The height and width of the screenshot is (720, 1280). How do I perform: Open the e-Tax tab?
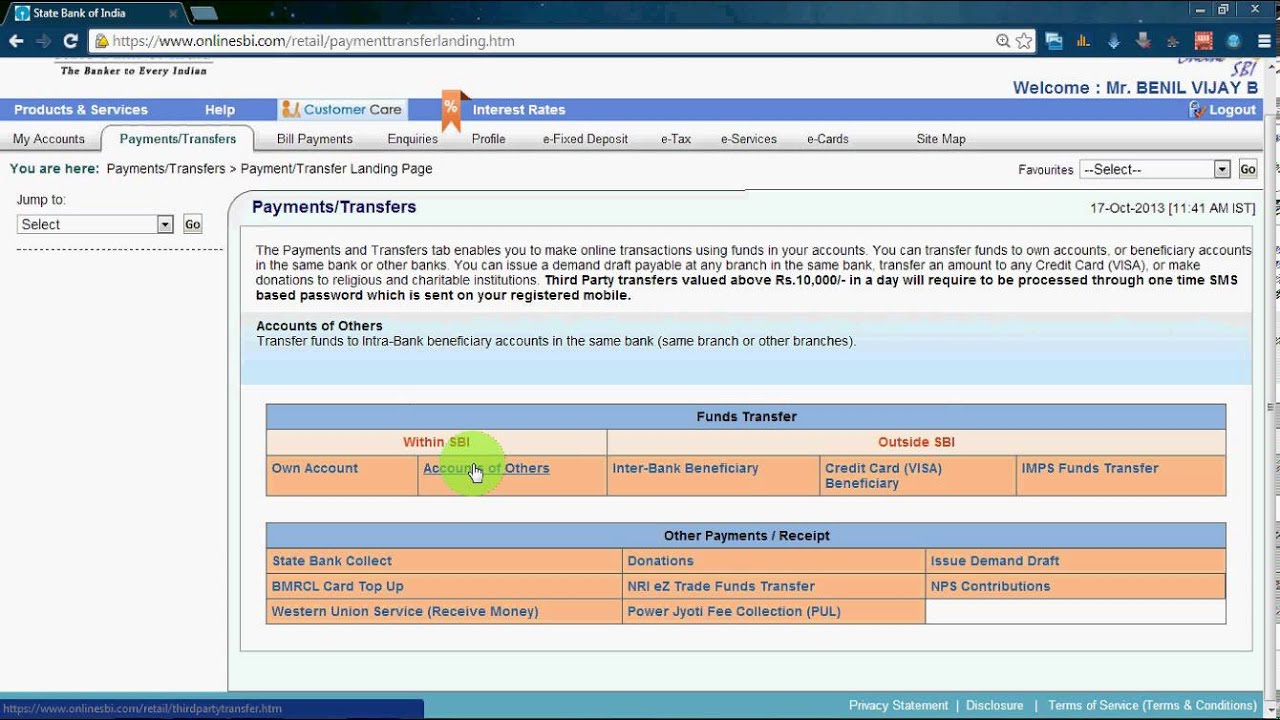pyautogui.click(x=676, y=139)
